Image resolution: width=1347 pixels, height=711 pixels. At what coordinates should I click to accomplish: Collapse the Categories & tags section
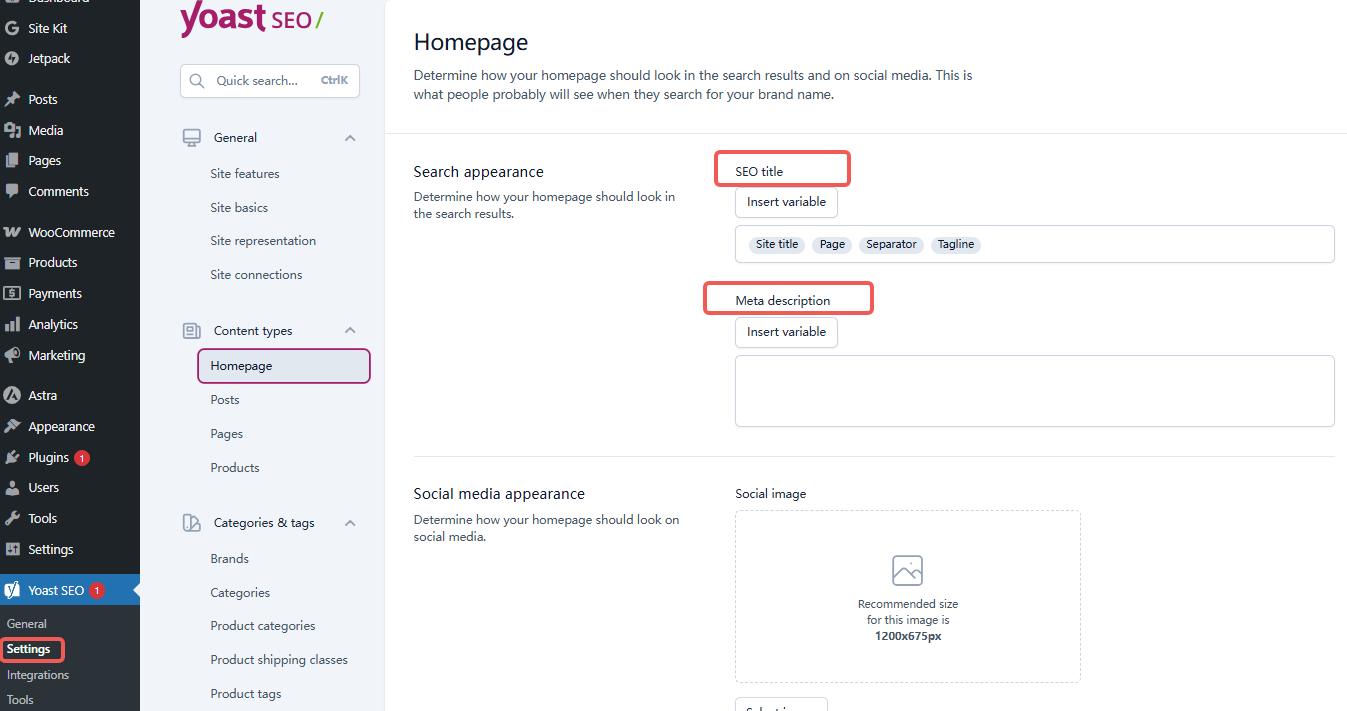[x=350, y=522]
